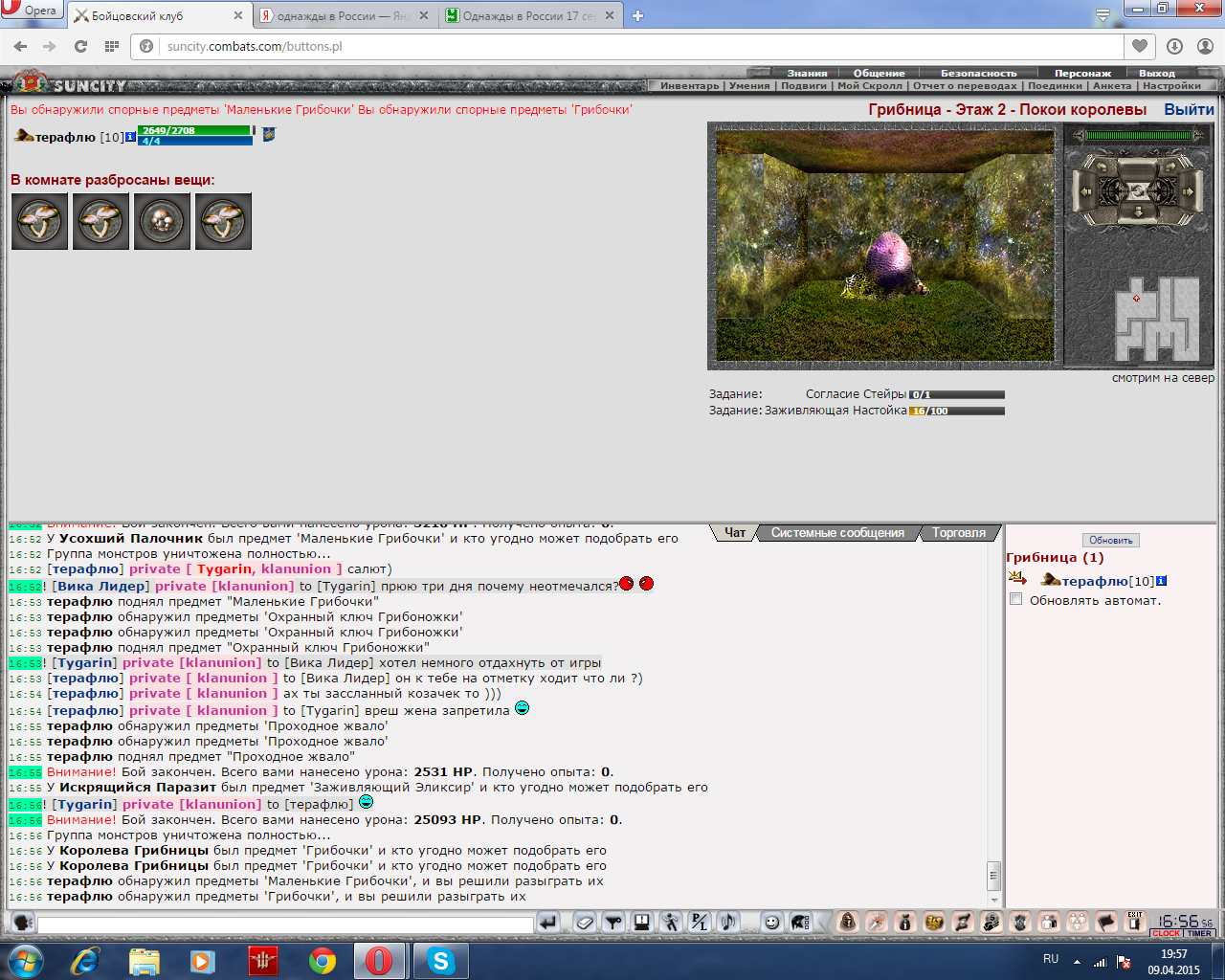Toggle chat sound with the music note icon
The image size is (1225, 980).
point(728,923)
